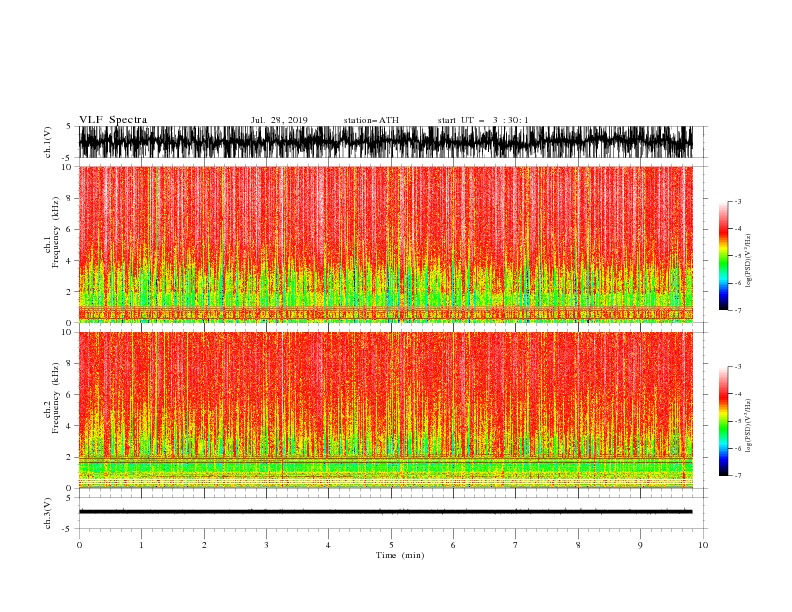
Task: Click time axis tick label '5'
Action: 391,545
